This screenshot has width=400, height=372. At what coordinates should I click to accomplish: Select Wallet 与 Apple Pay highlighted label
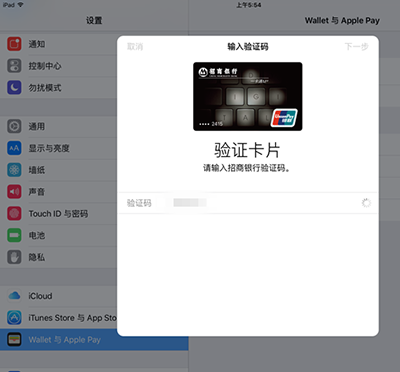[x=65, y=340]
